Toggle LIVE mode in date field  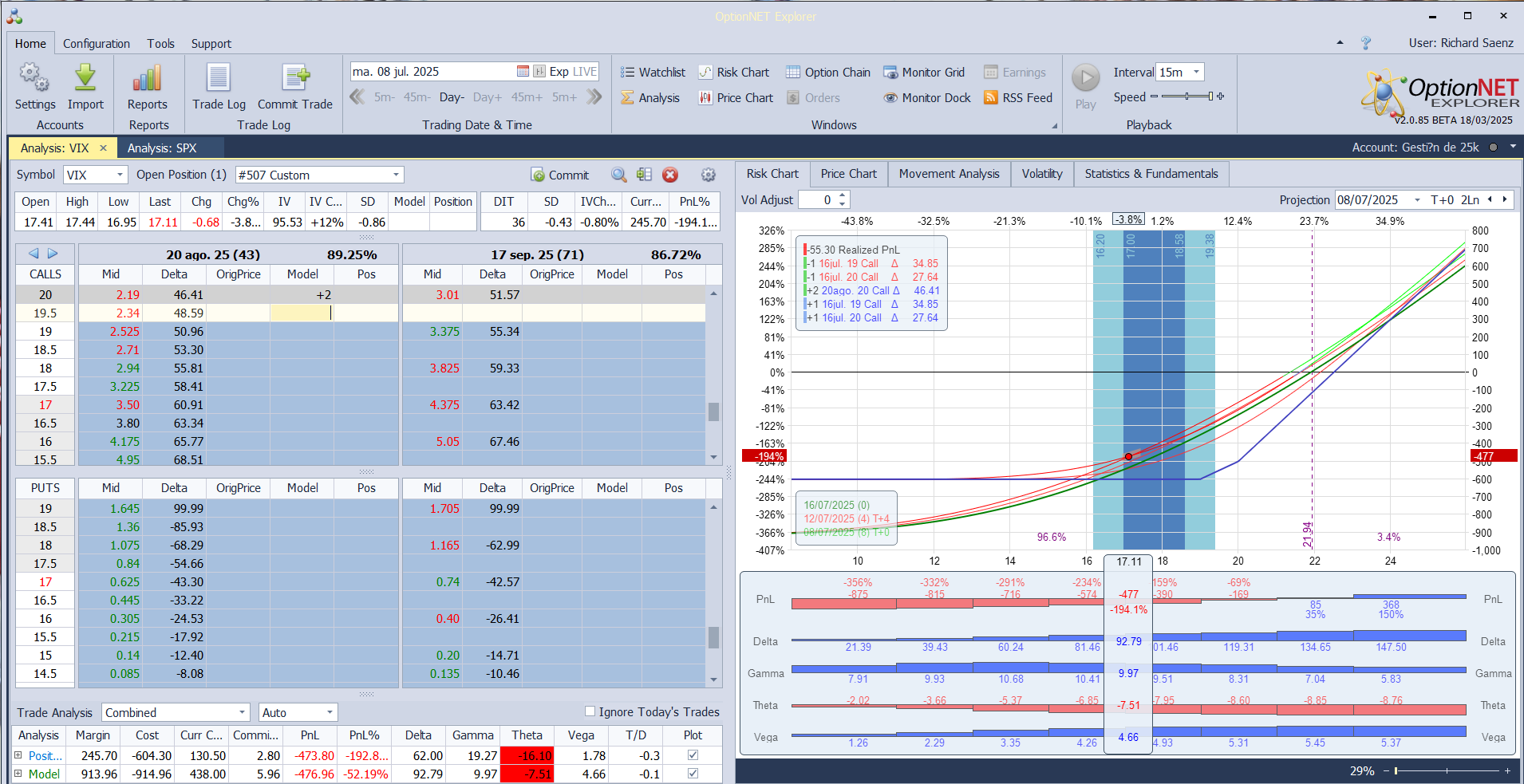(585, 72)
